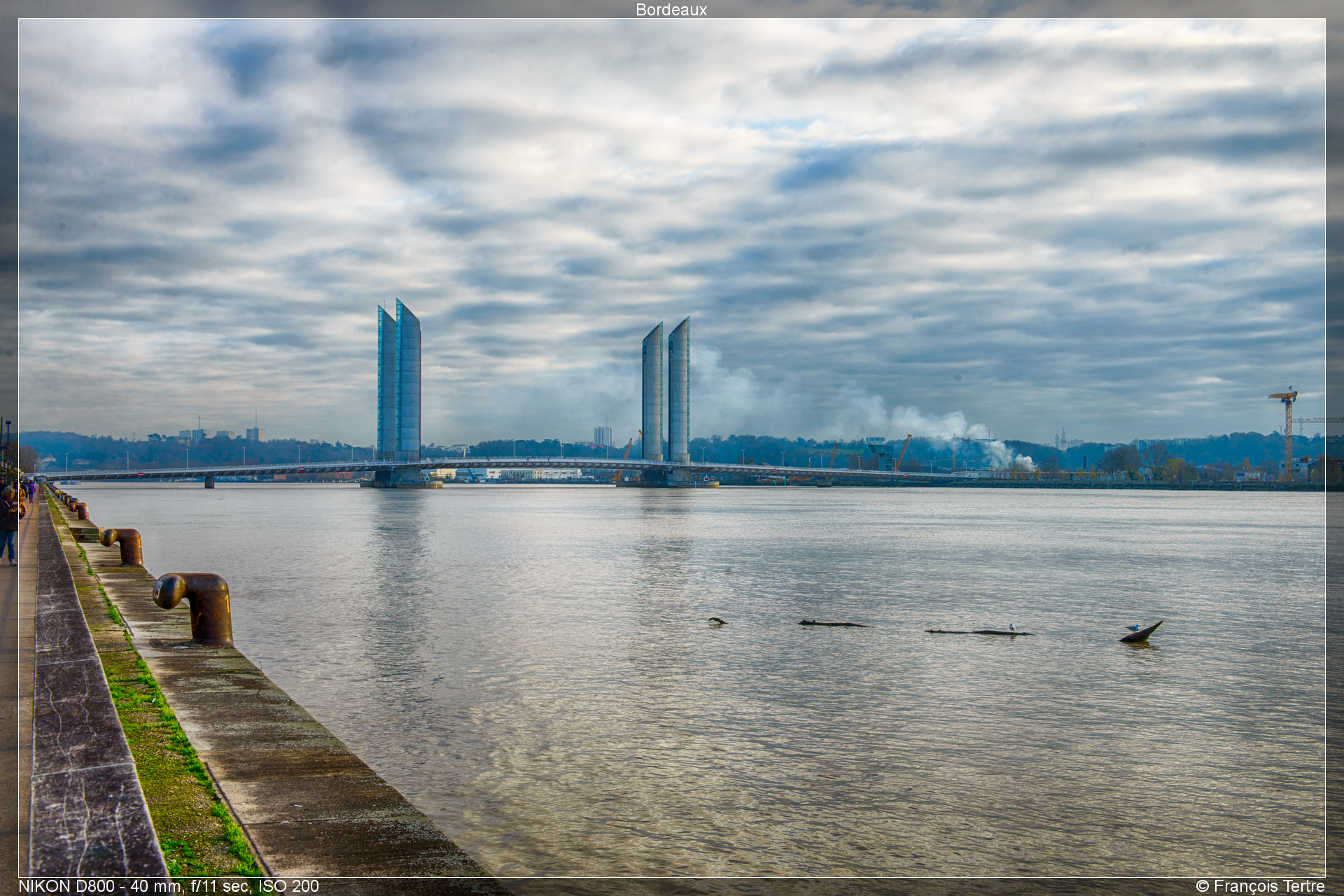1344x896 pixels.
Task: Click the 'NIKON D800 - 40 mm, f/11 sec, ISO 200' caption
Action: [x=169, y=885]
